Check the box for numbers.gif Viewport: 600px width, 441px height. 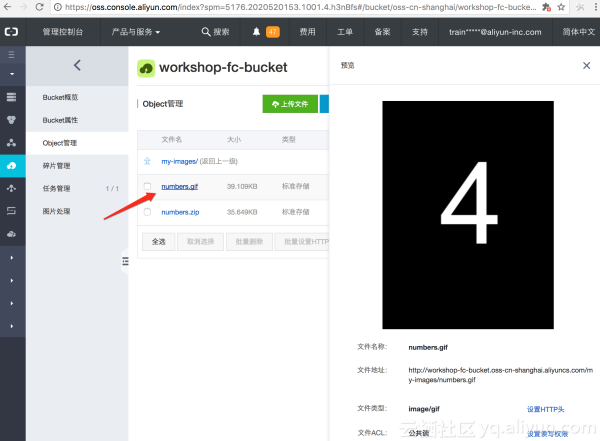(x=147, y=186)
